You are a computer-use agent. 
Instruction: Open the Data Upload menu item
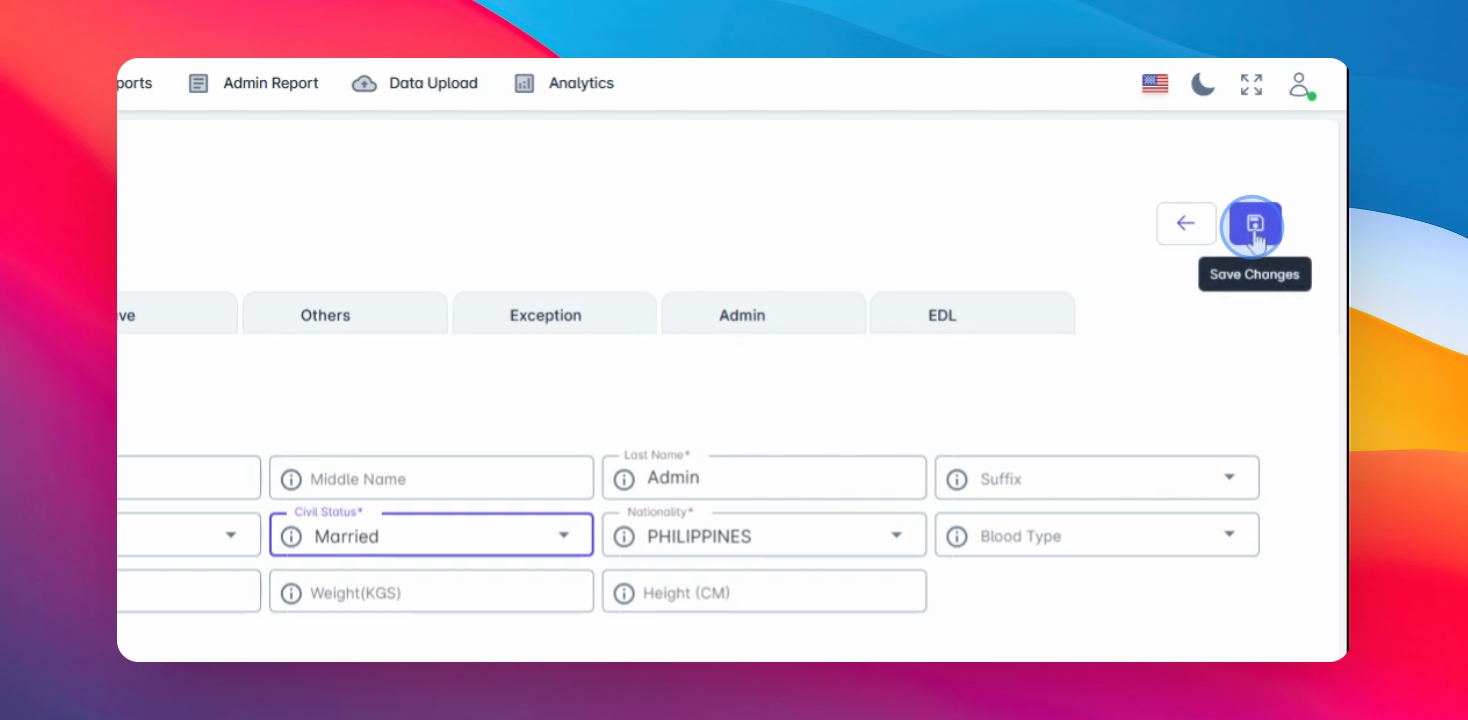coord(415,84)
